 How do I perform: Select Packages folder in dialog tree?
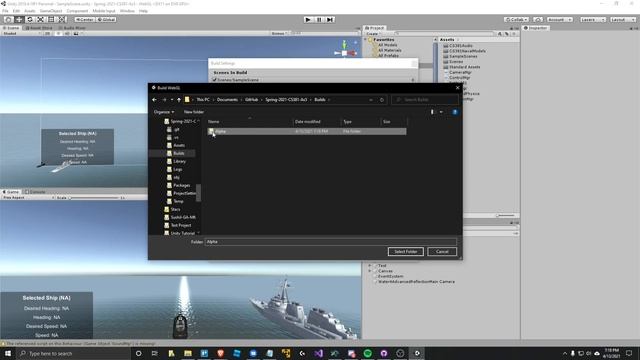pyautogui.click(x=181, y=185)
